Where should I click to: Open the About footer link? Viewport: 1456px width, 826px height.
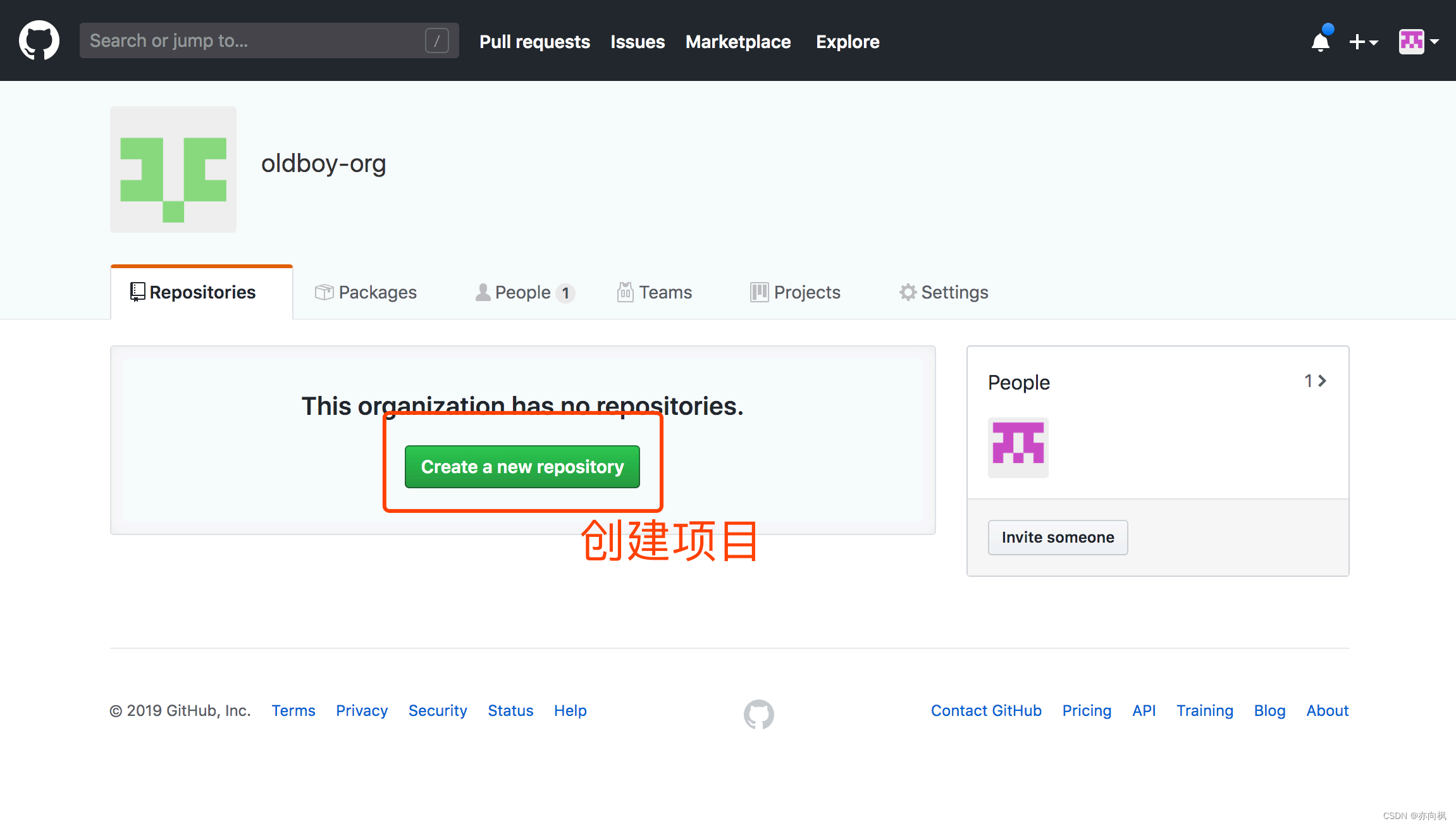point(1328,711)
